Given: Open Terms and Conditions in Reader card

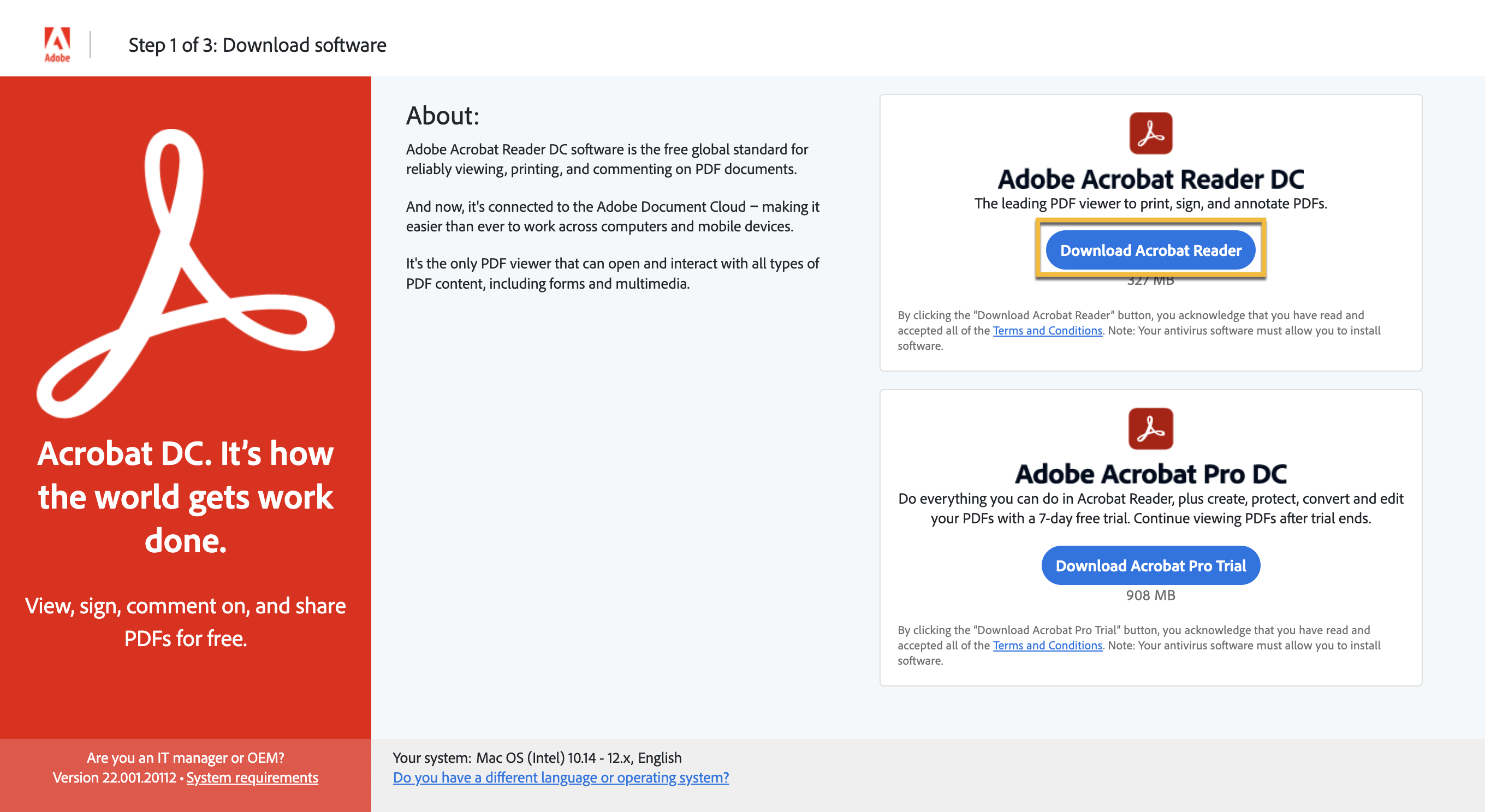Looking at the screenshot, I should coord(1047,330).
